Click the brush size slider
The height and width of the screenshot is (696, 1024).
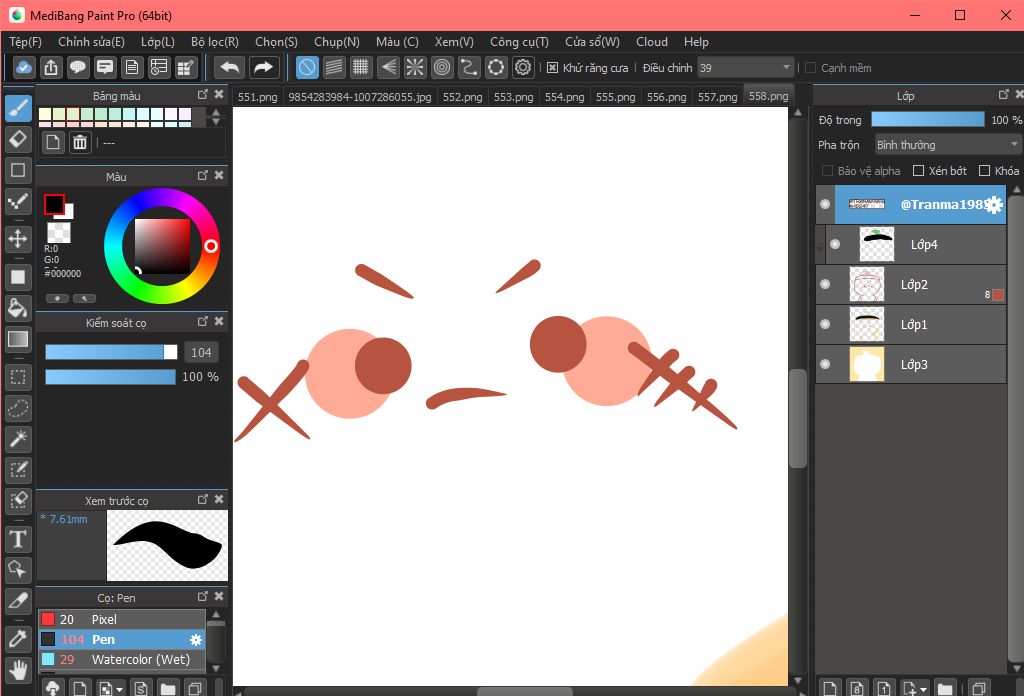coord(110,352)
